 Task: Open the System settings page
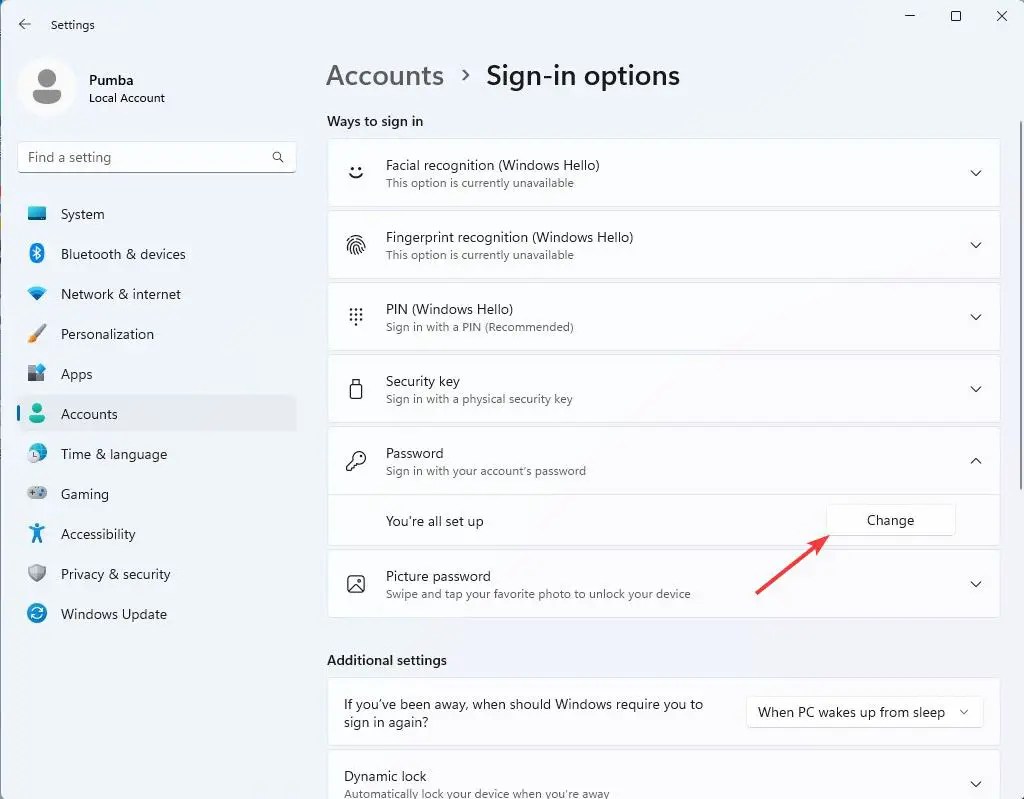(82, 214)
